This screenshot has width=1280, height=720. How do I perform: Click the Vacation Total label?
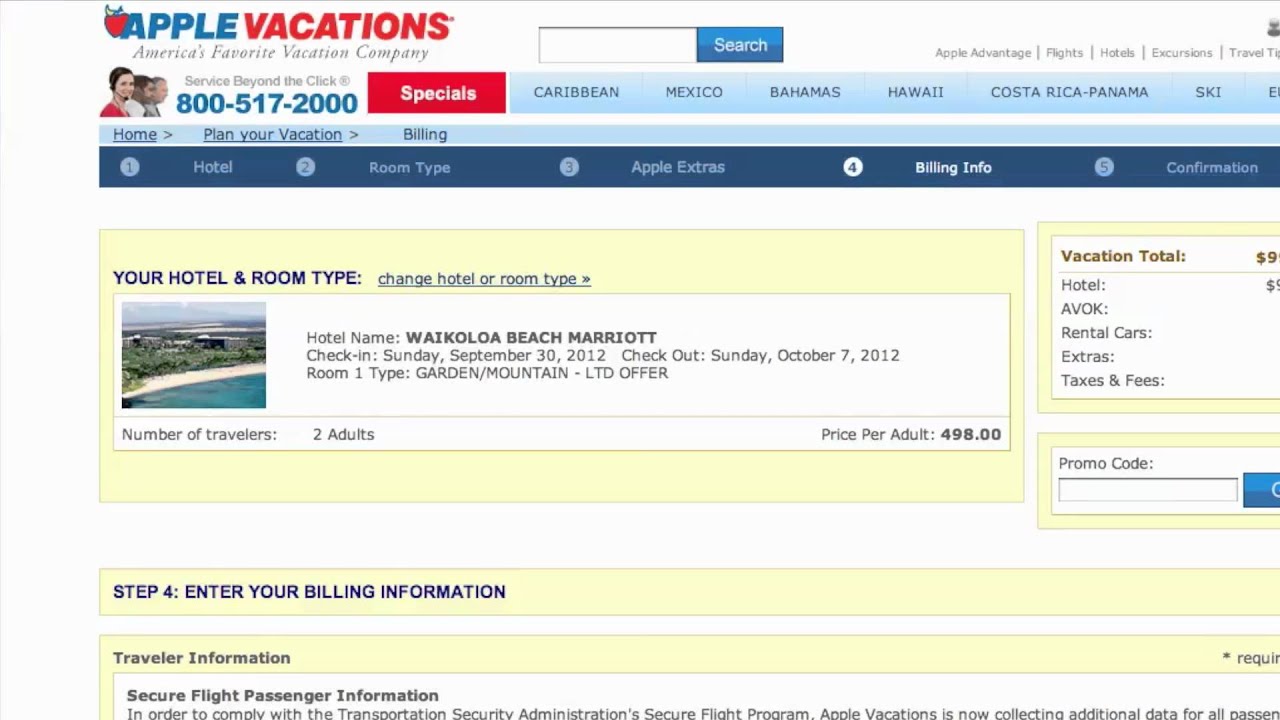click(x=1123, y=256)
